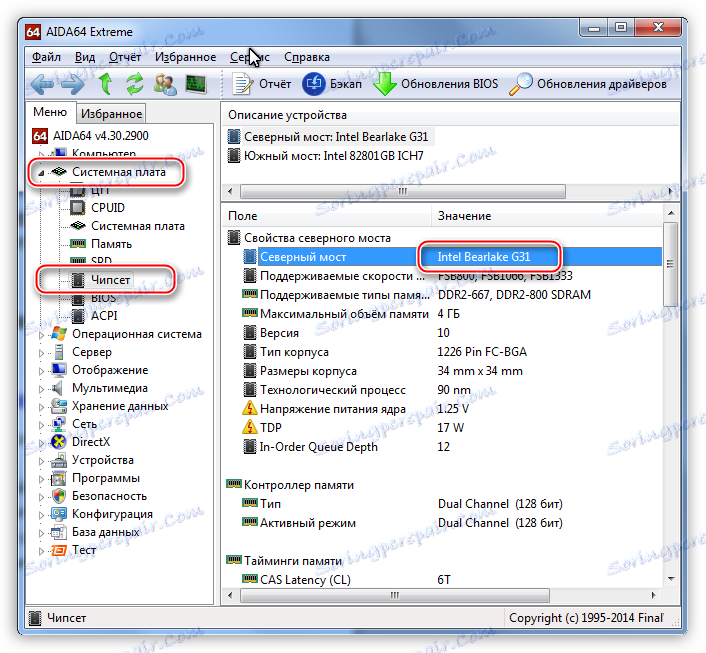Expand the Отображение tree node
Screen dimensions: 706x653
tap(41, 371)
